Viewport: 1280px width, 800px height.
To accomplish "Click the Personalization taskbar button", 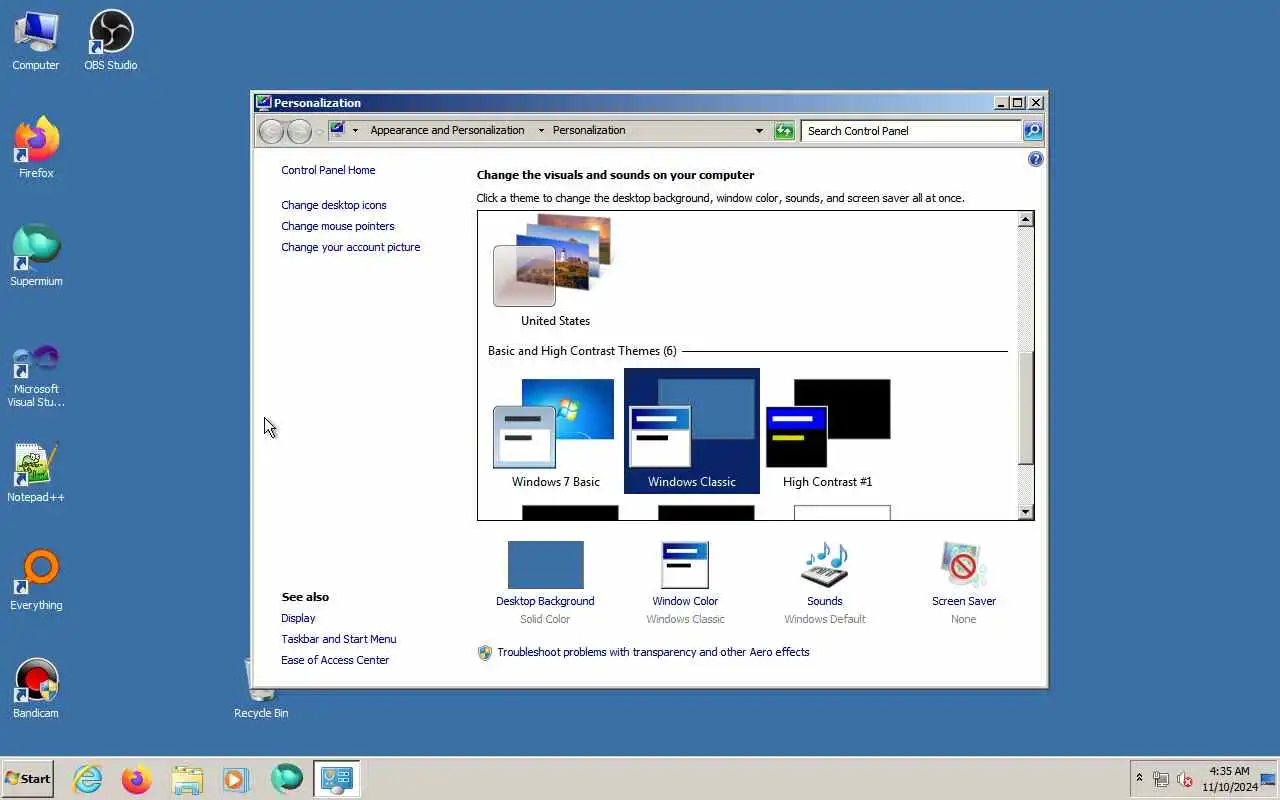I will [x=336, y=779].
